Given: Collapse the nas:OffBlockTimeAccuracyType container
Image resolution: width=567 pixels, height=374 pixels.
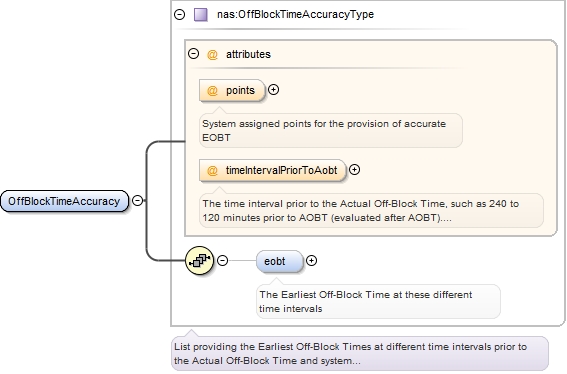Looking at the screenshot, I should pyautogui.click(x=179, y=14).
